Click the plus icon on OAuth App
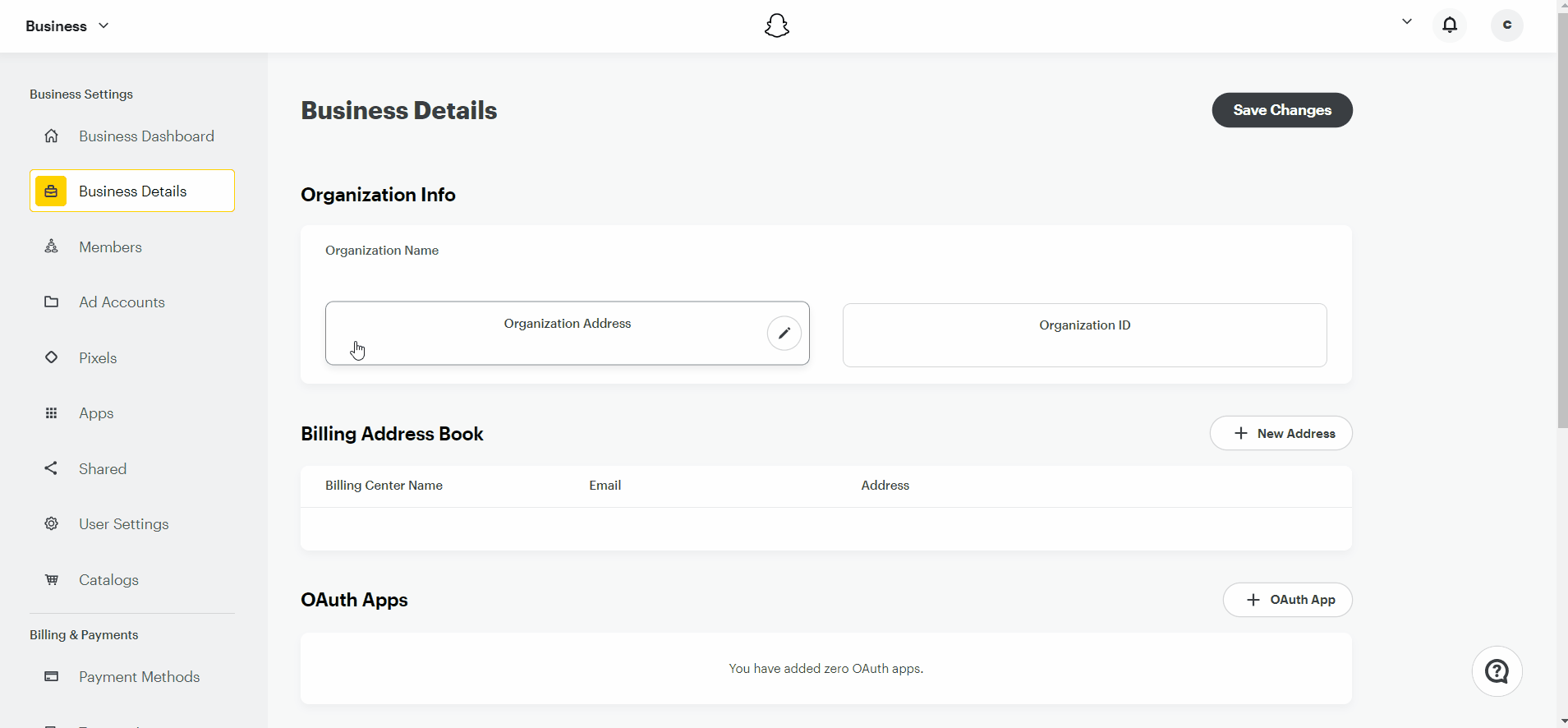 1253,600
